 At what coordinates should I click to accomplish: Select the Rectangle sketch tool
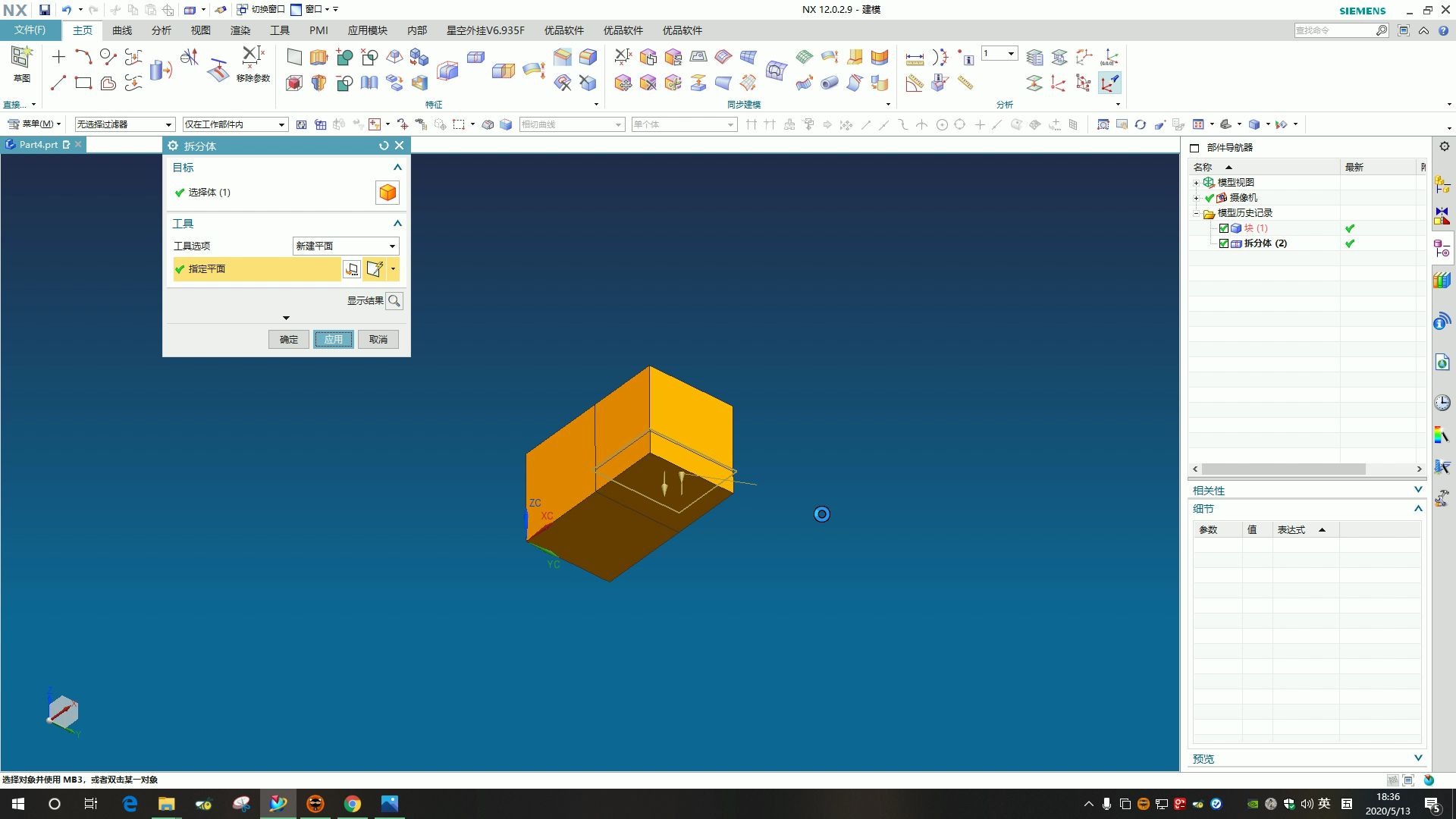tap(83, 83)
